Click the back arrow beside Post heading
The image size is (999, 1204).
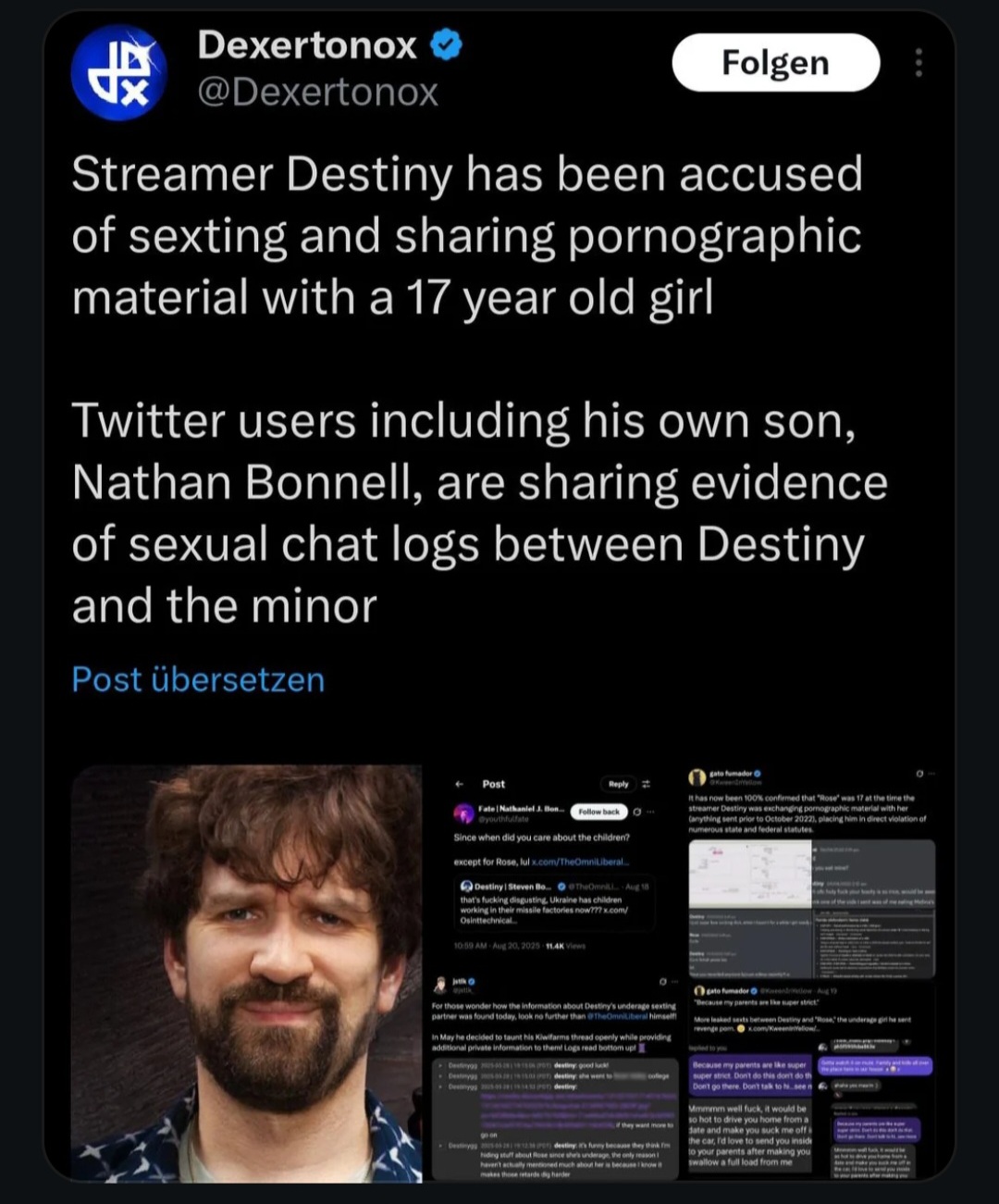pos(459,784)
